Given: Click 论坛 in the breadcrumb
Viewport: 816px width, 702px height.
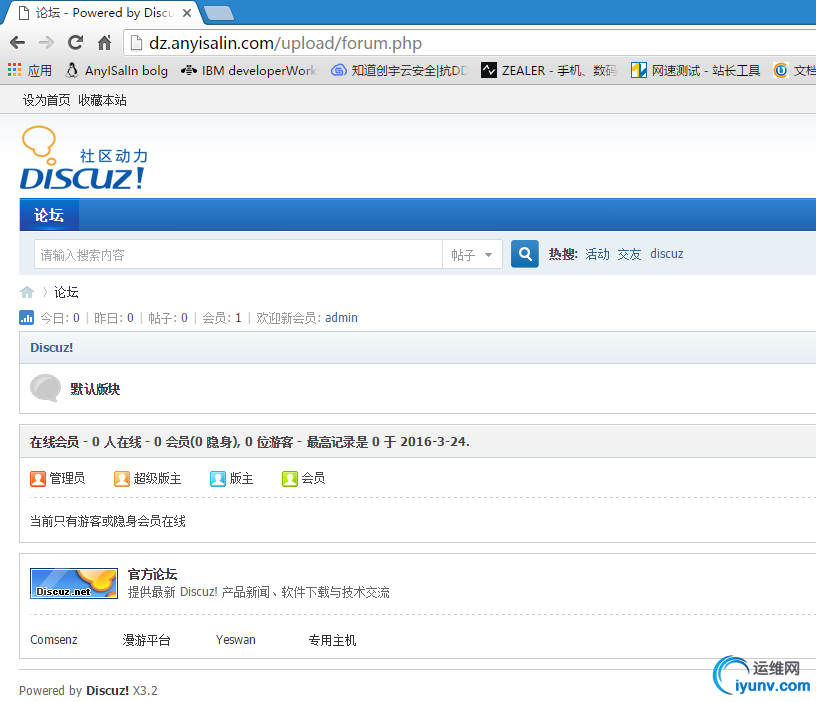Looking at the screenshot, I should [x=66, y=292].
